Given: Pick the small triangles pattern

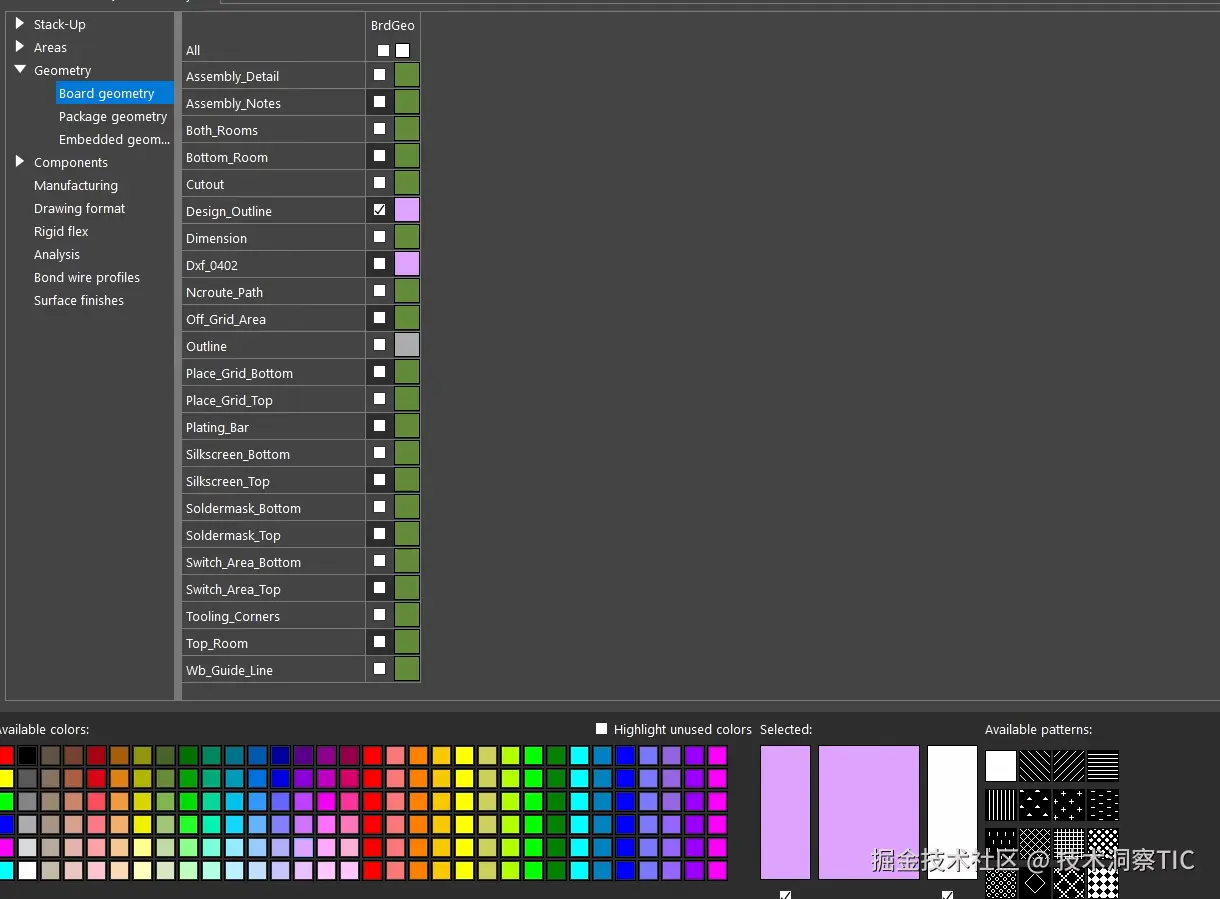Looking at the screenshot, I should (1035, 805).
